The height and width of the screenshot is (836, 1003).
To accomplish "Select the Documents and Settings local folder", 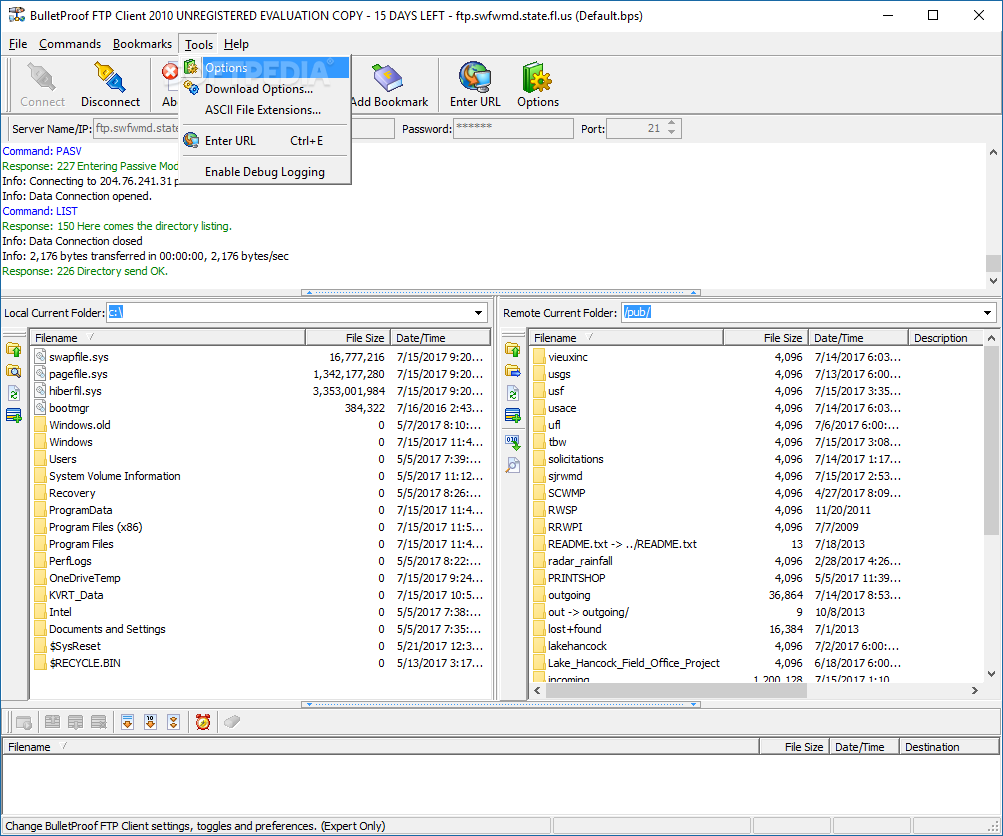I will [107, 629].
